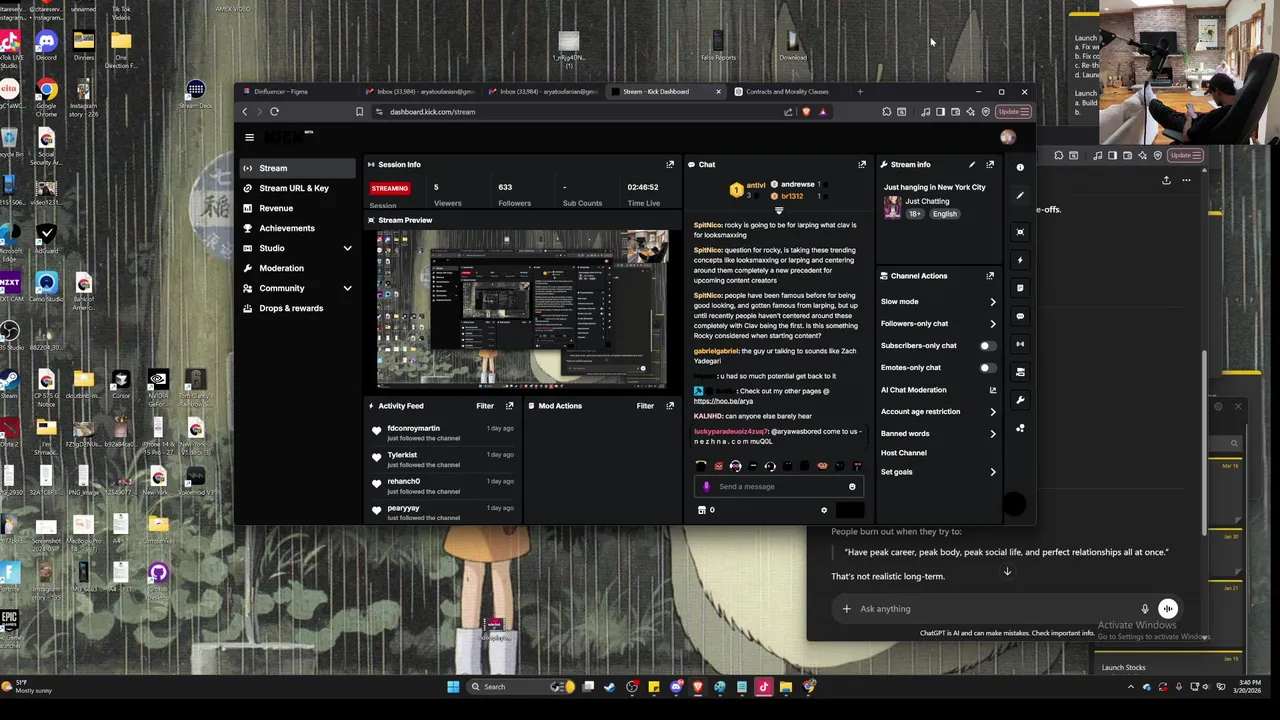Image resolution: width=1280 pixels, height=720 pixels.
Task: Pop out the Chat panel
Action: [862, 164]
